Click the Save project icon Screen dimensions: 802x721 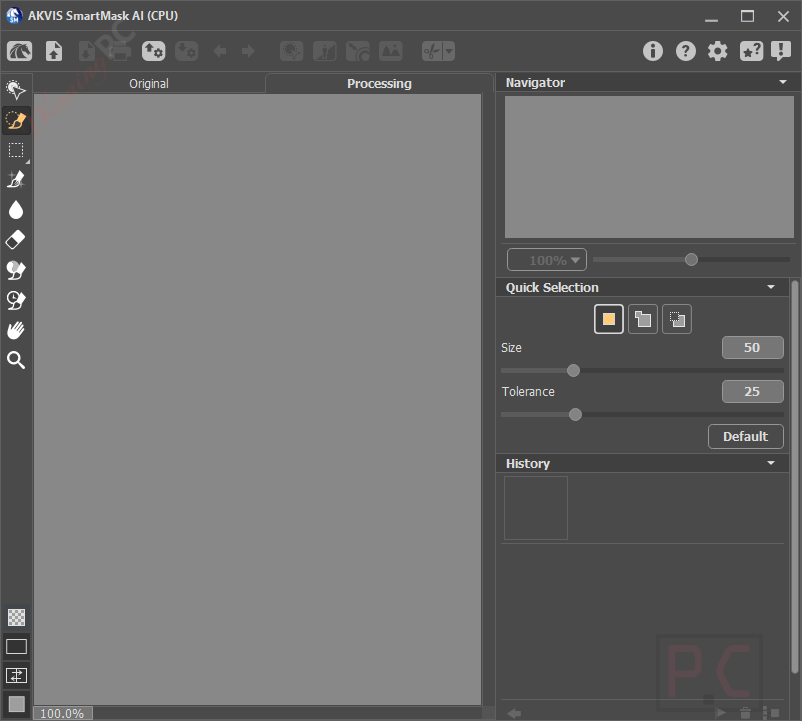(x=187, y=51)
